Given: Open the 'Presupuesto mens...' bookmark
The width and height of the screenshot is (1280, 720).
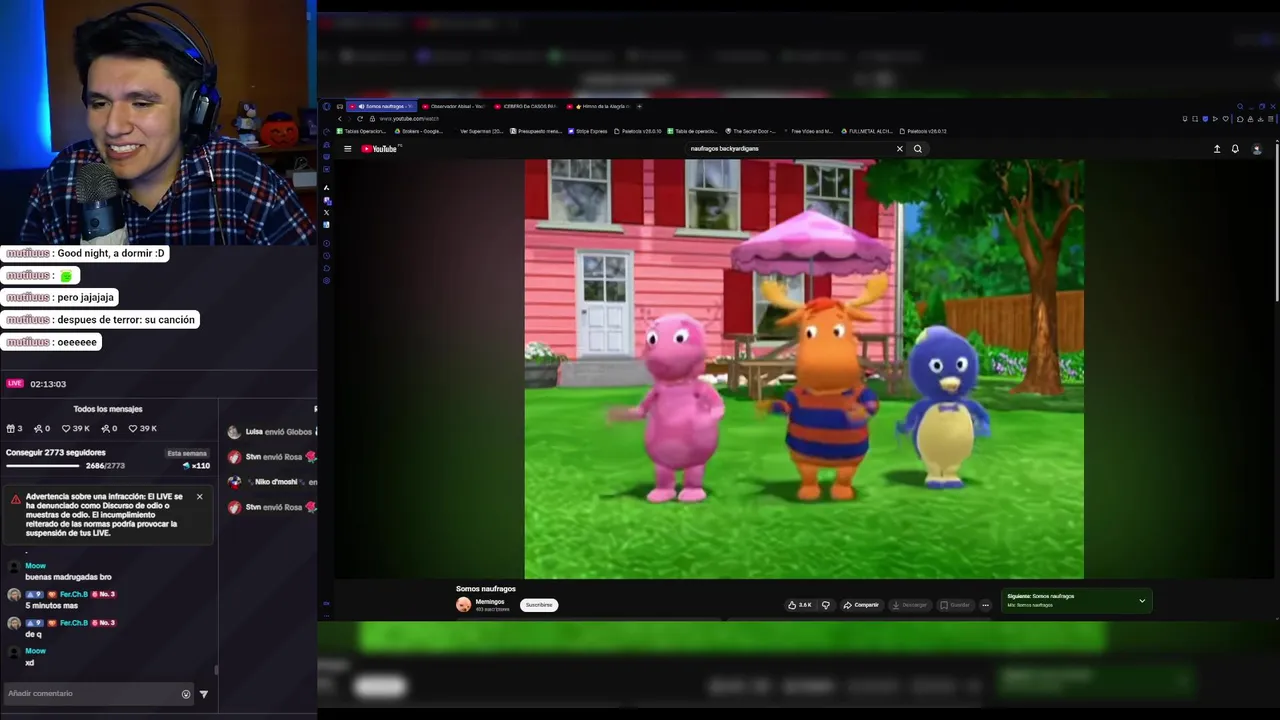Looking at the screenshot, I should (x=536, y=131).
